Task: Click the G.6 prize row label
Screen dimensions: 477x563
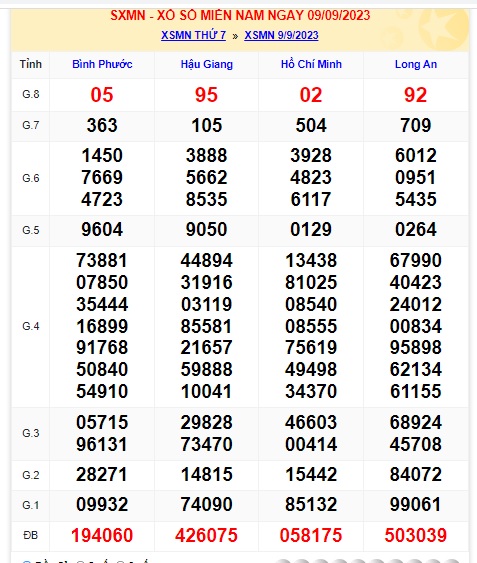Action: (31, 178)
